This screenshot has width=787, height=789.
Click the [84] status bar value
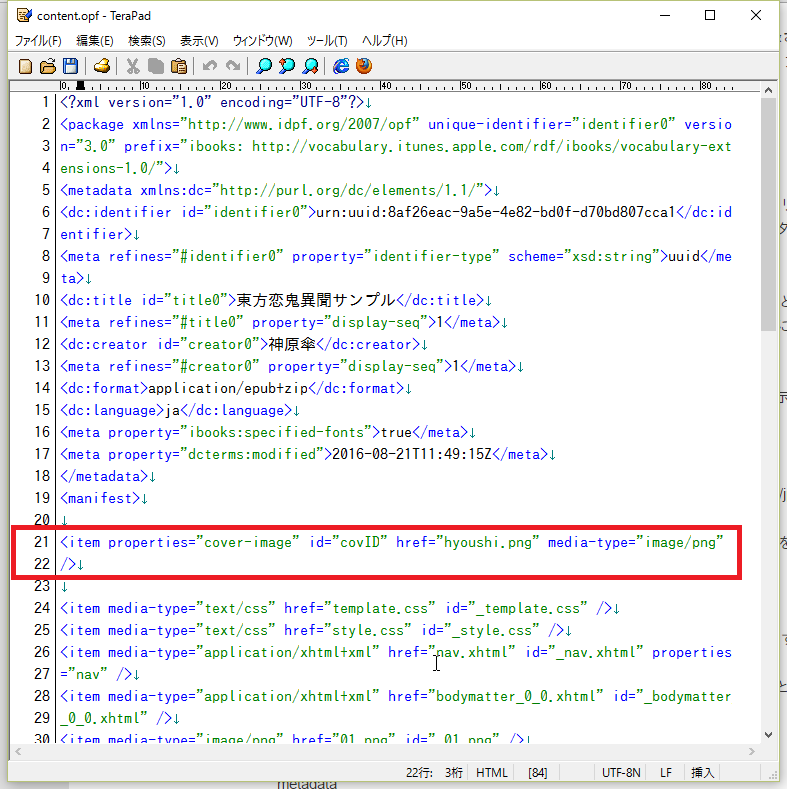537,772
